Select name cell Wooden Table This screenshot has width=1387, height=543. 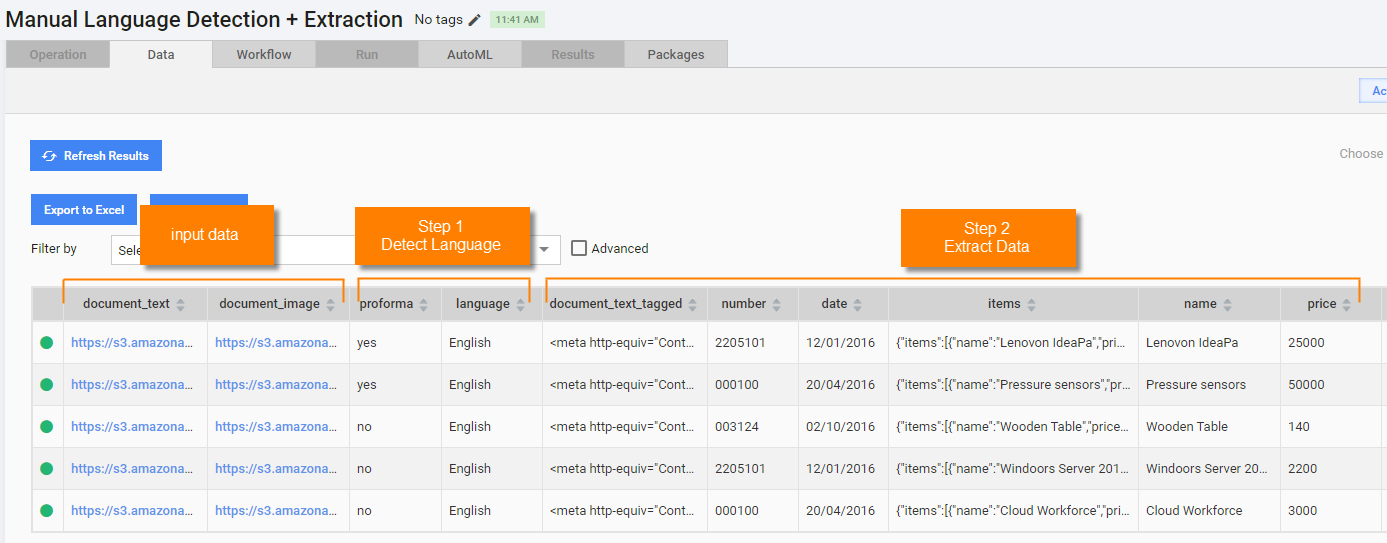point(1209,426)
